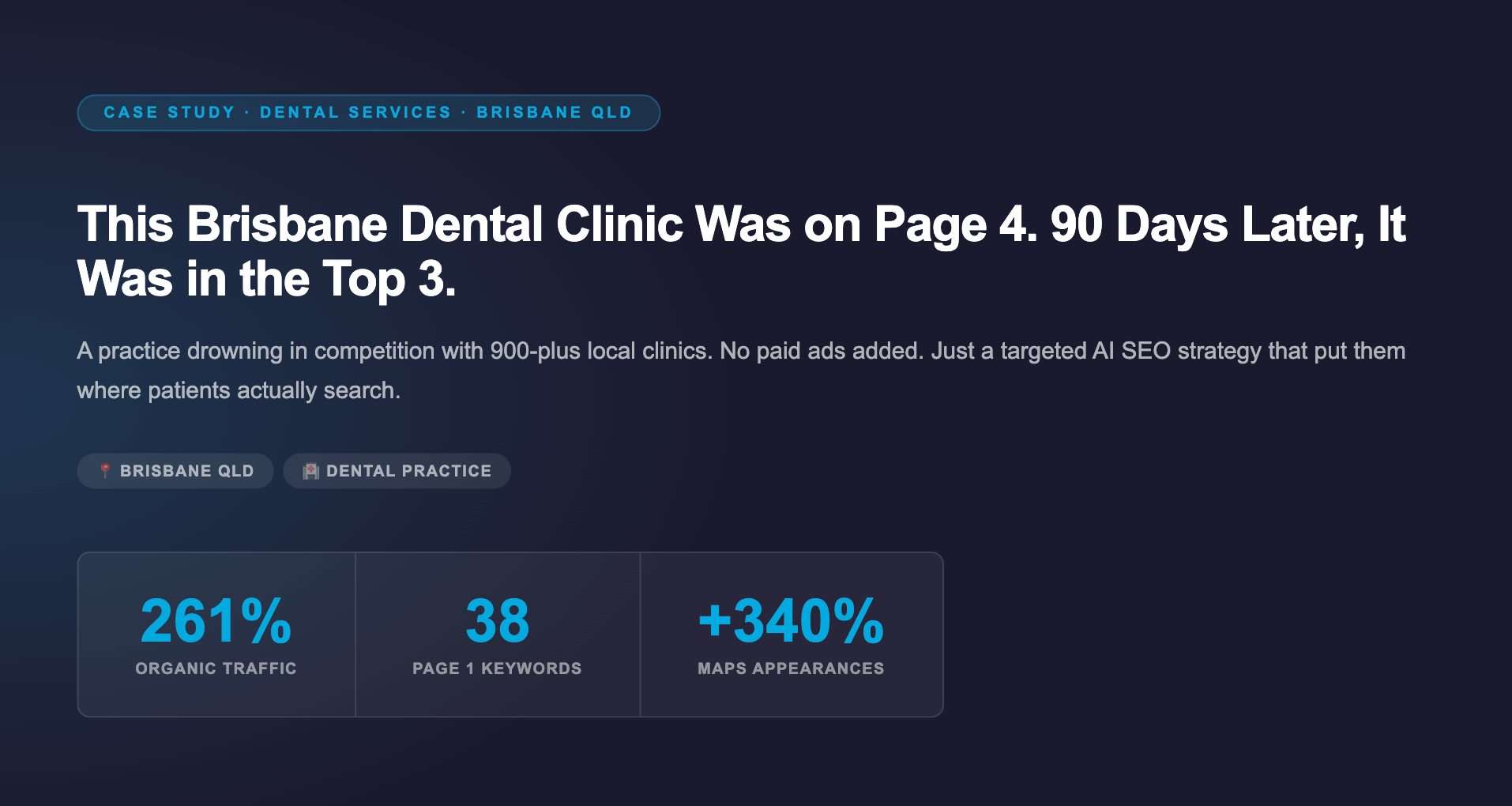Select the DENTAL PRACTICE tag label
The width and height of the screenshot is (1512, 806).
tap(408, 471)
